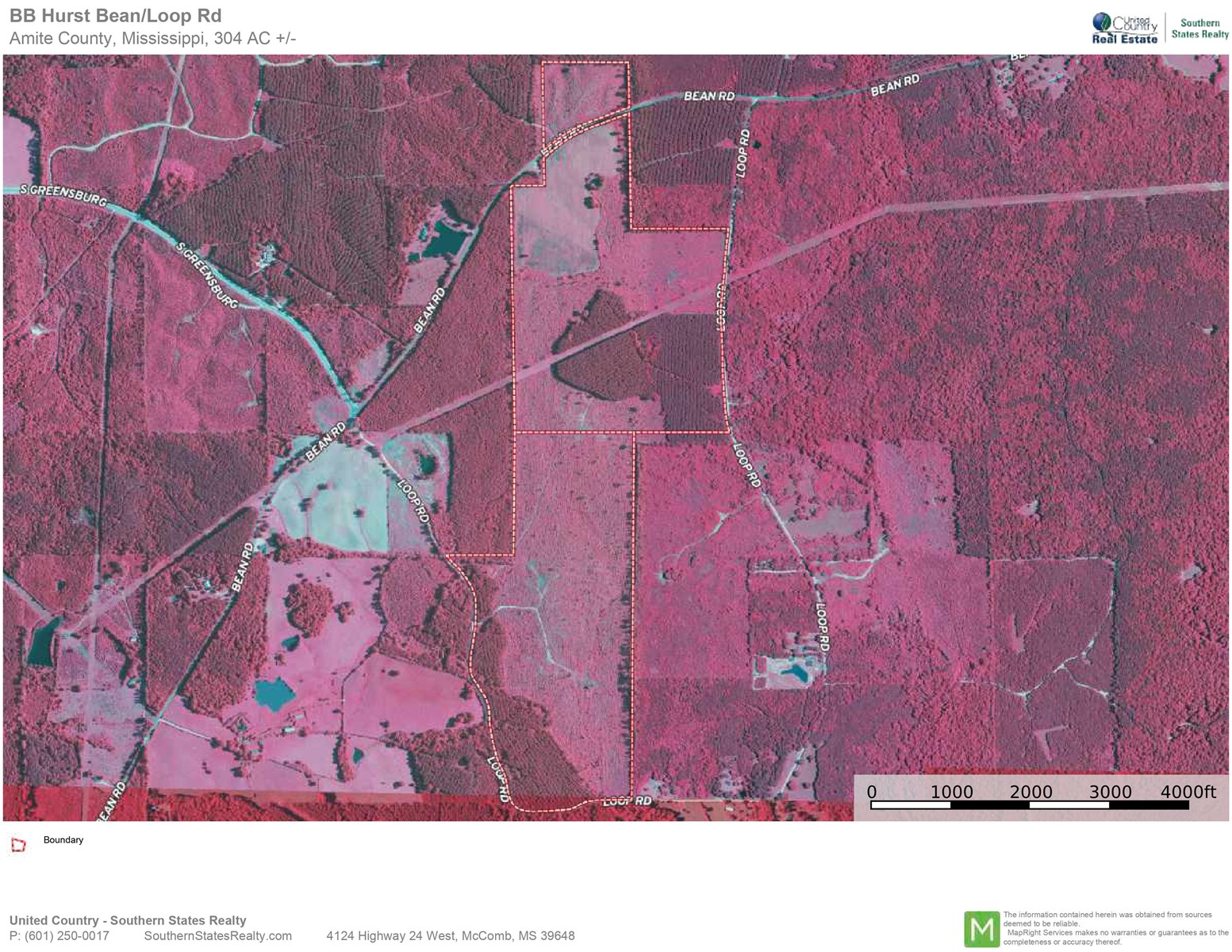
Task: Click the 1000 mark on scale bar
Action: click(951, 792)
